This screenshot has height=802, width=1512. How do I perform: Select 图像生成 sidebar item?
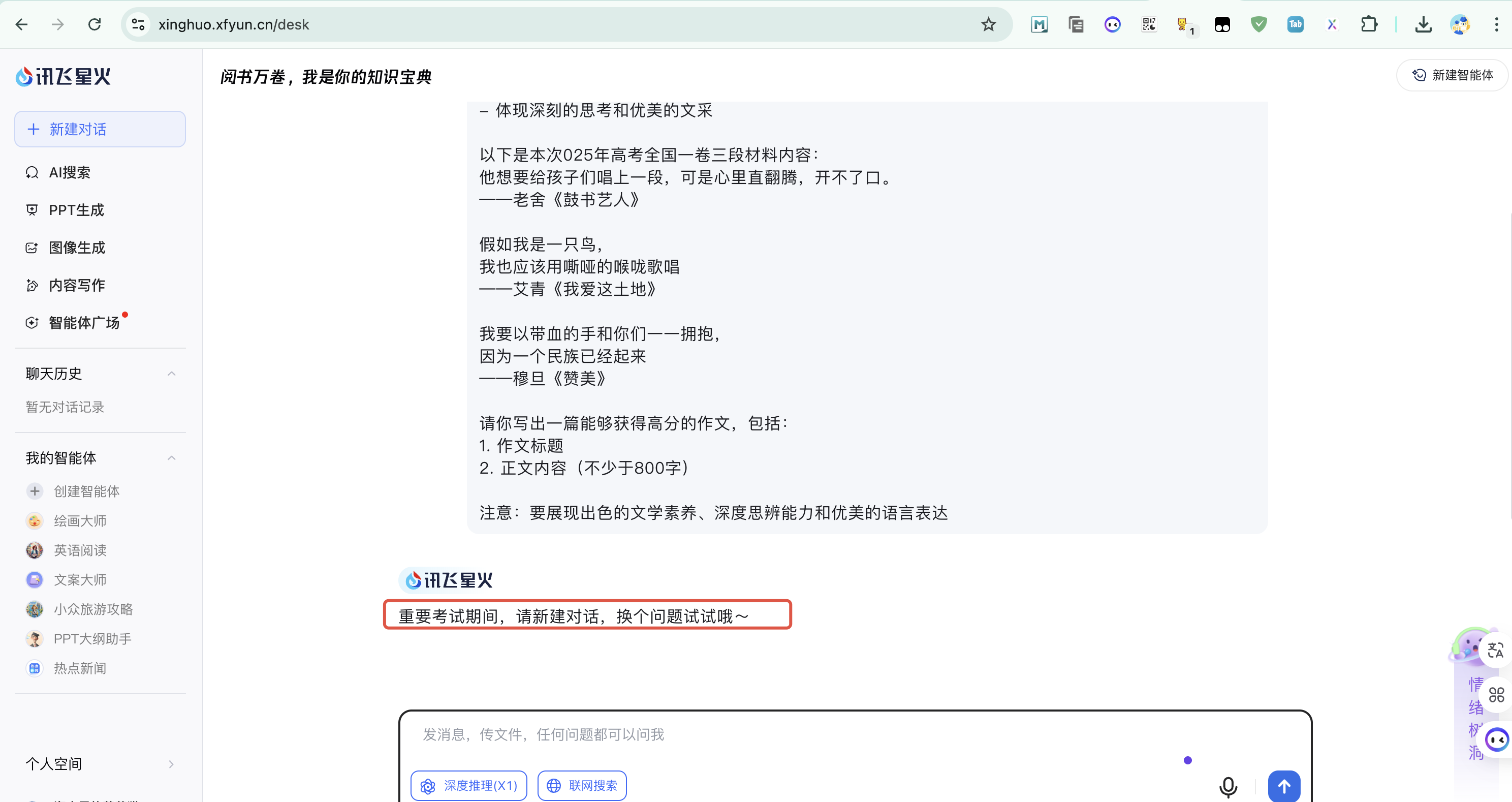click(x=76, y=248)
